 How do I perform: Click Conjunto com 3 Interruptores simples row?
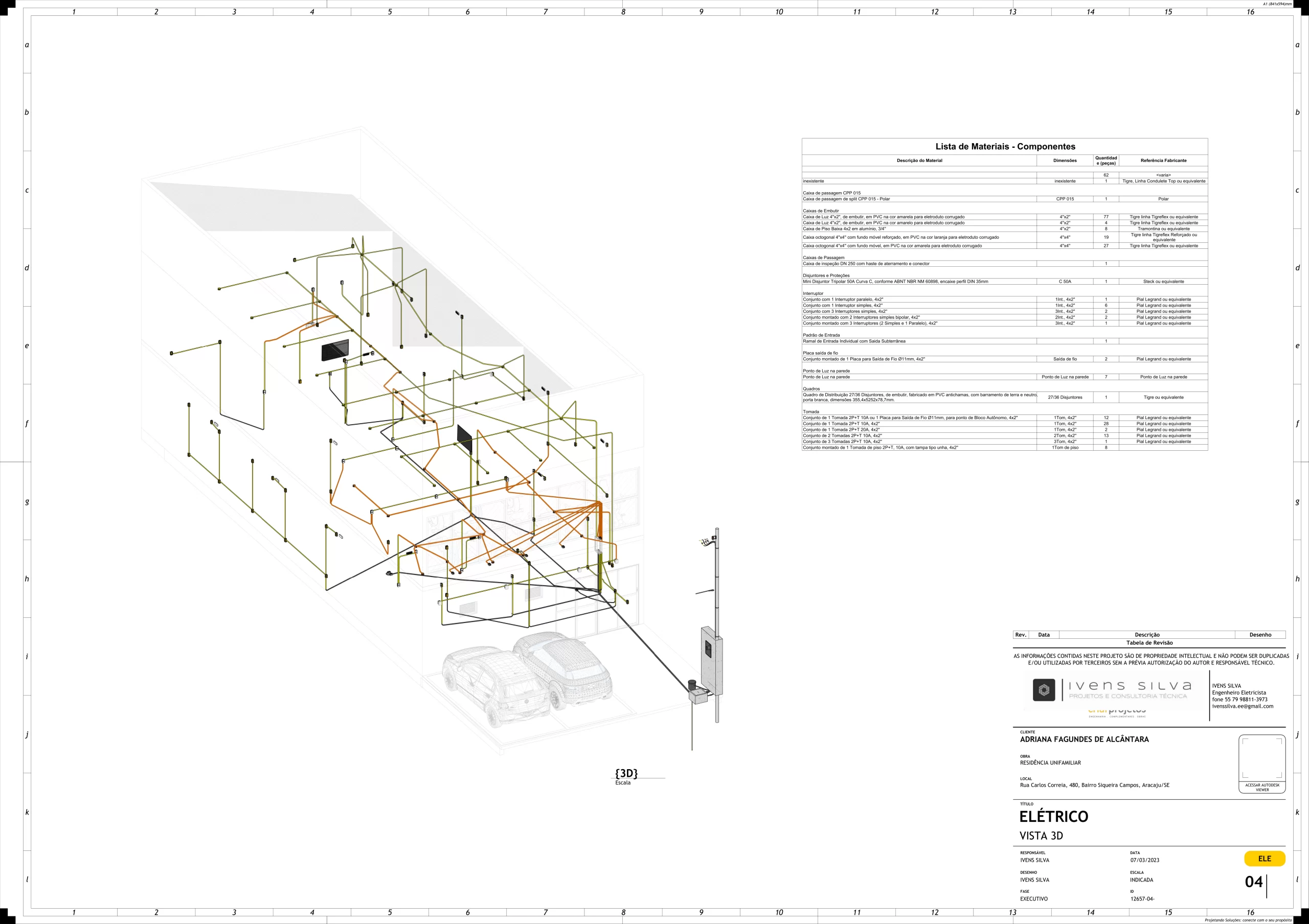pos(1005,311)
